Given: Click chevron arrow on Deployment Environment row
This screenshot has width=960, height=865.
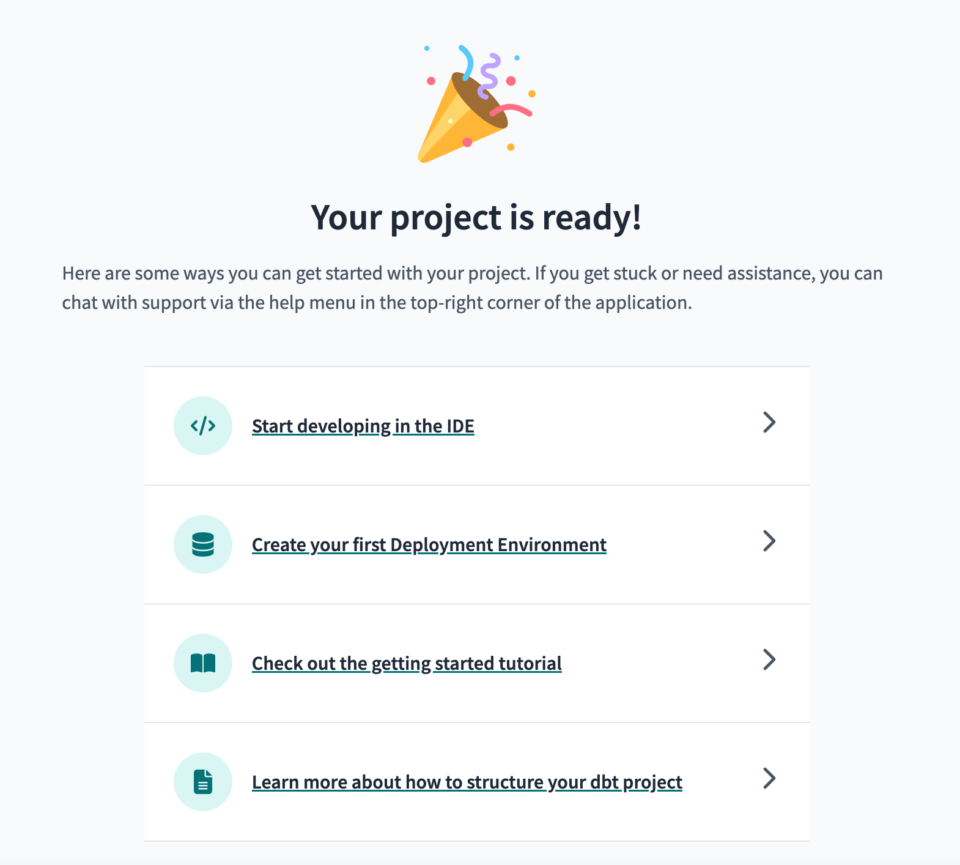Looking at the screenshot, I should tap(769, 541).
